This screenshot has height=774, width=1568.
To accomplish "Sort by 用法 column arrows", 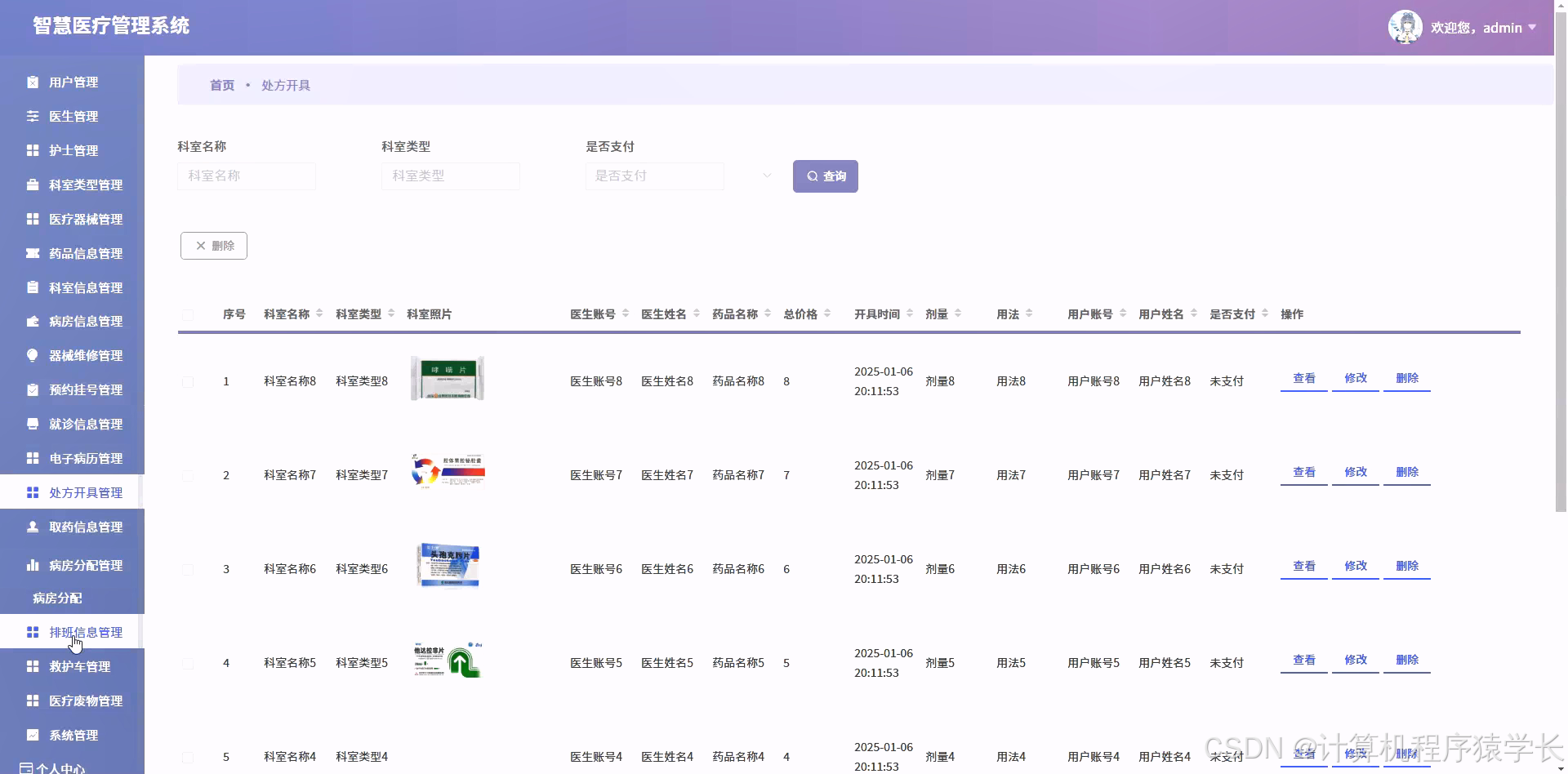I will [1029, 314].
